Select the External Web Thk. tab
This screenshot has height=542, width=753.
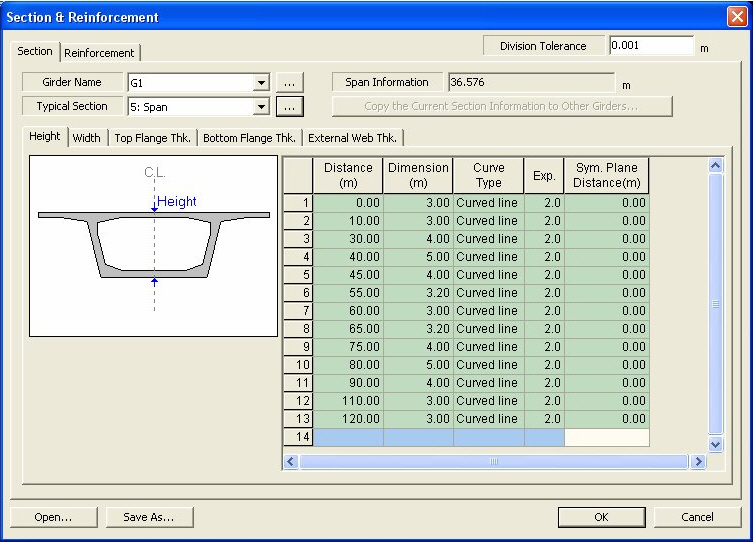tap(353, 138)
